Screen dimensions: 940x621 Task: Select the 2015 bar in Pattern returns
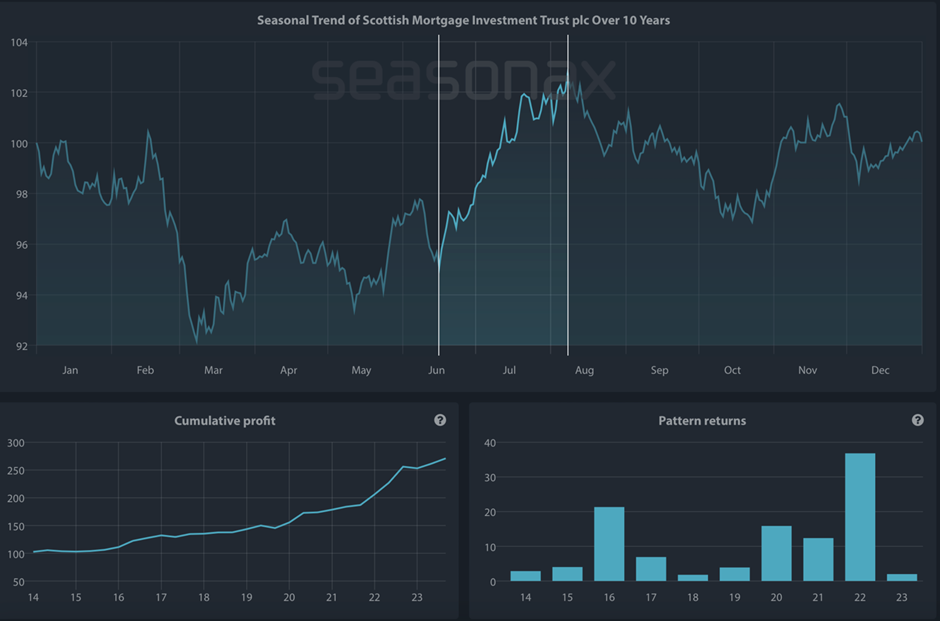(567, 574)
